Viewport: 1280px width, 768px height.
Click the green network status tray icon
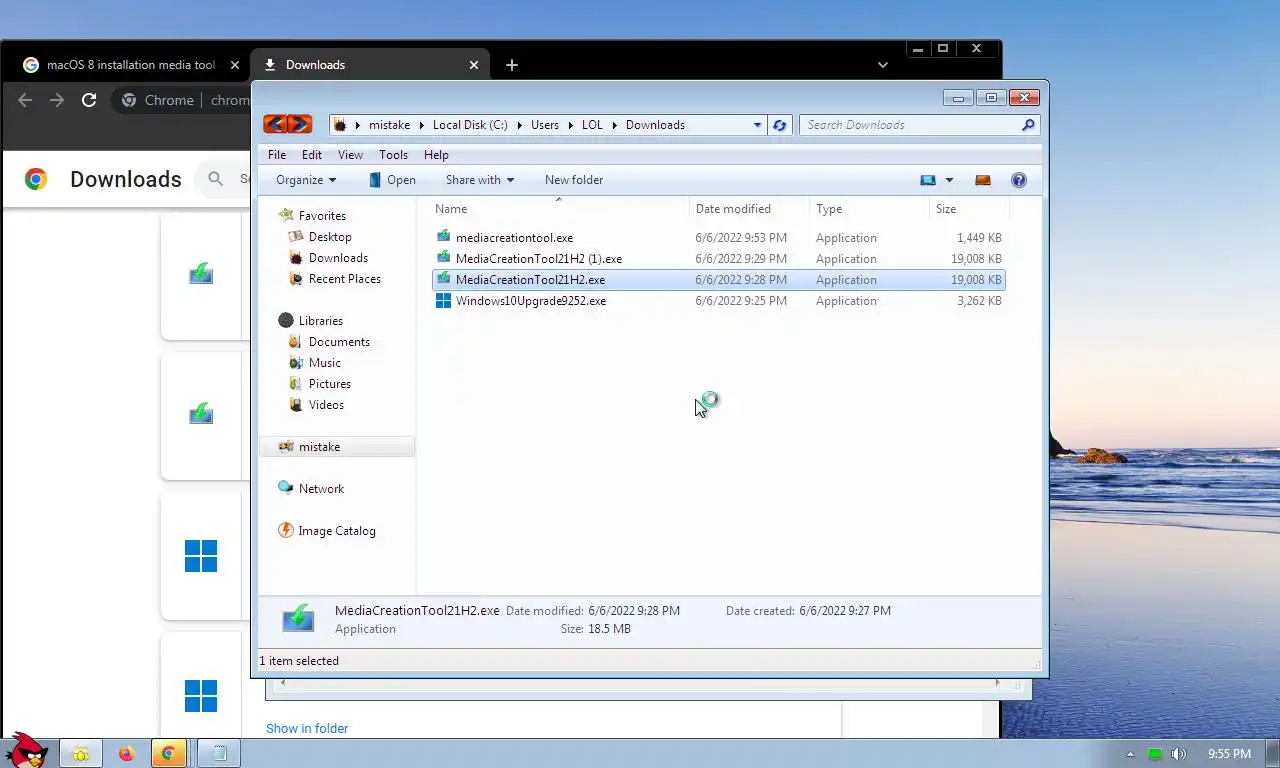[1155, 754]
